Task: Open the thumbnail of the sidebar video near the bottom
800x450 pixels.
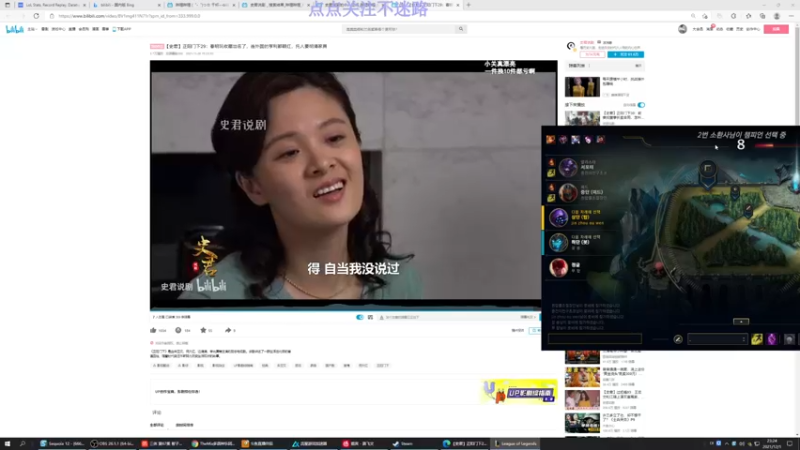Action: tap(582, 423)
